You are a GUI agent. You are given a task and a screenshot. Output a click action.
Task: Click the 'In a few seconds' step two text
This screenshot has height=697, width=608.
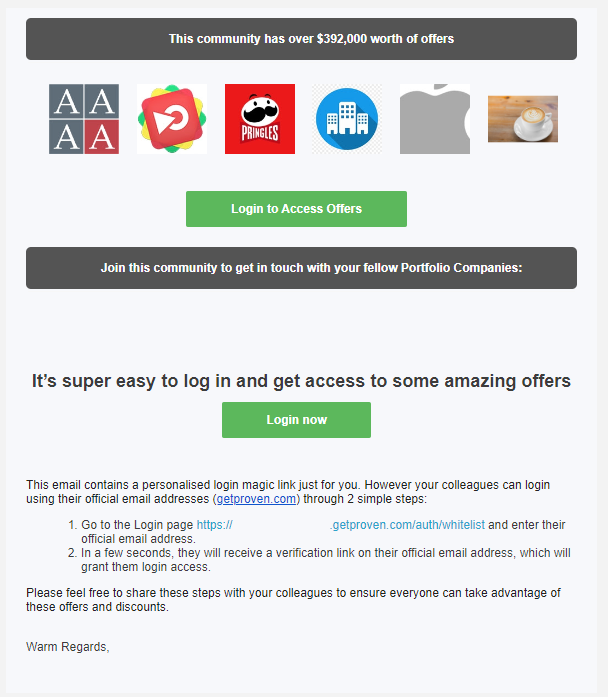point(325,560)
